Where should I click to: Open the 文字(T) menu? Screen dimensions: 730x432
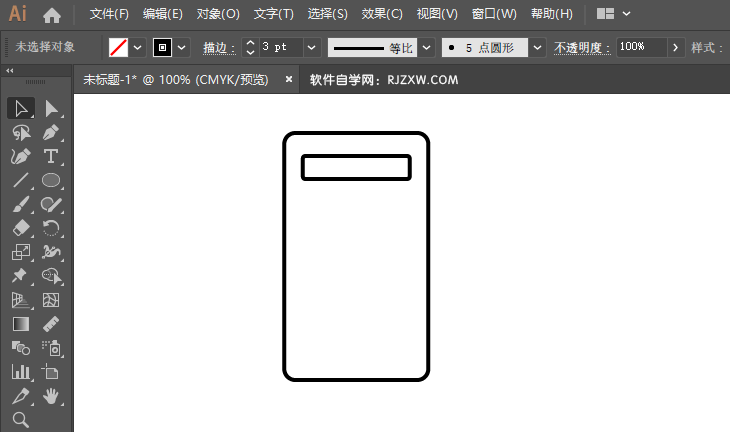[273, 14]
